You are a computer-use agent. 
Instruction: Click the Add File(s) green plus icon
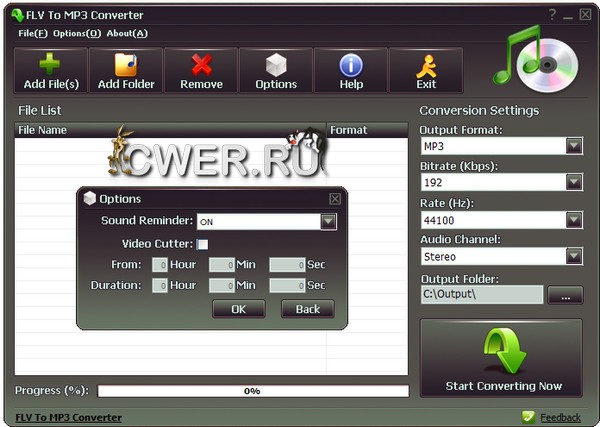[x=50, y=64]
